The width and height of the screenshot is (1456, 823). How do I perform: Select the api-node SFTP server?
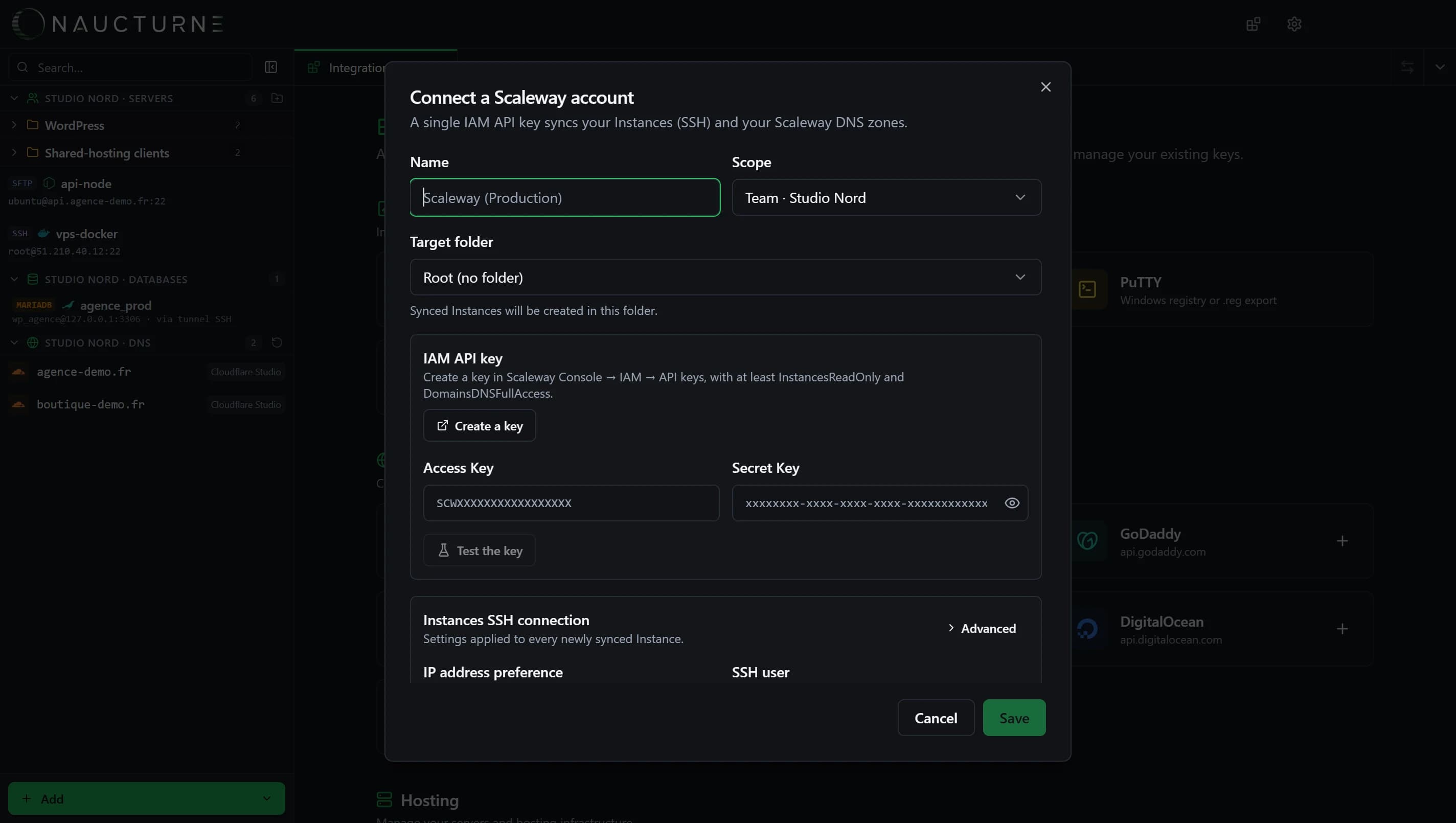(146, 192)
